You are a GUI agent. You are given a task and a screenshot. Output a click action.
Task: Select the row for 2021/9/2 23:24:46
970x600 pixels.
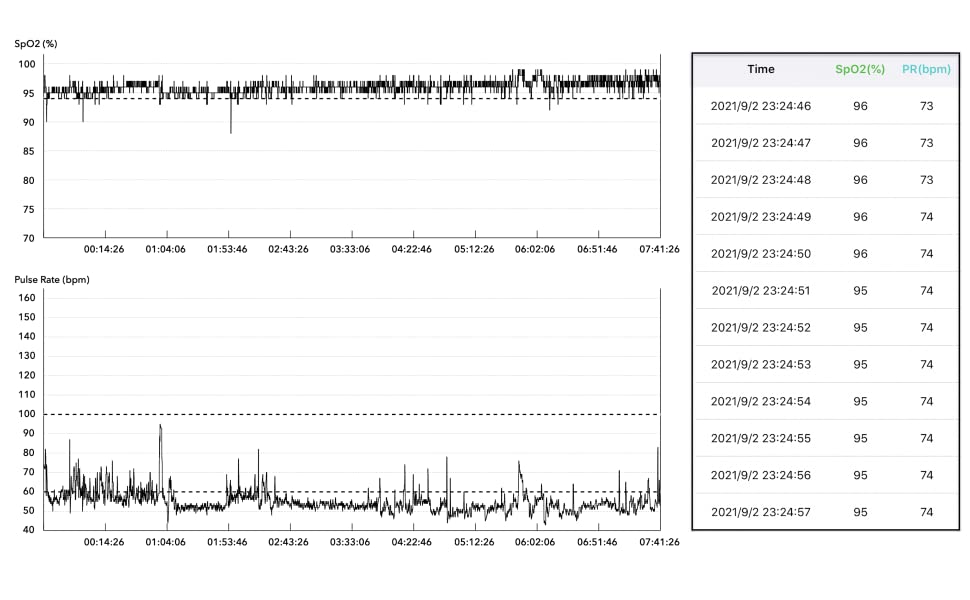(760, 106)
